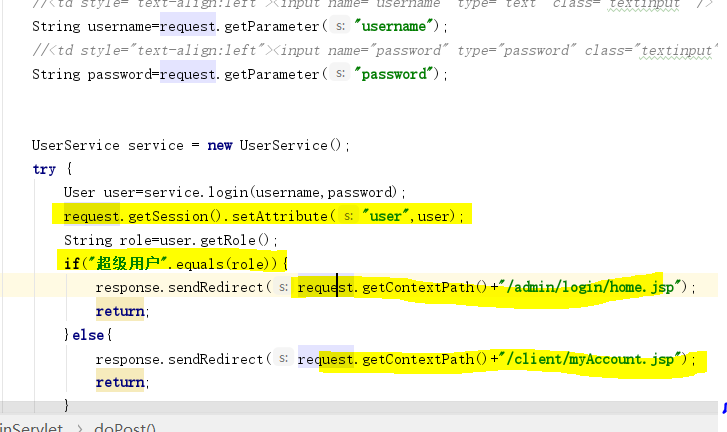Click getContextPath() in the admin redirect line

pos(424,287)
